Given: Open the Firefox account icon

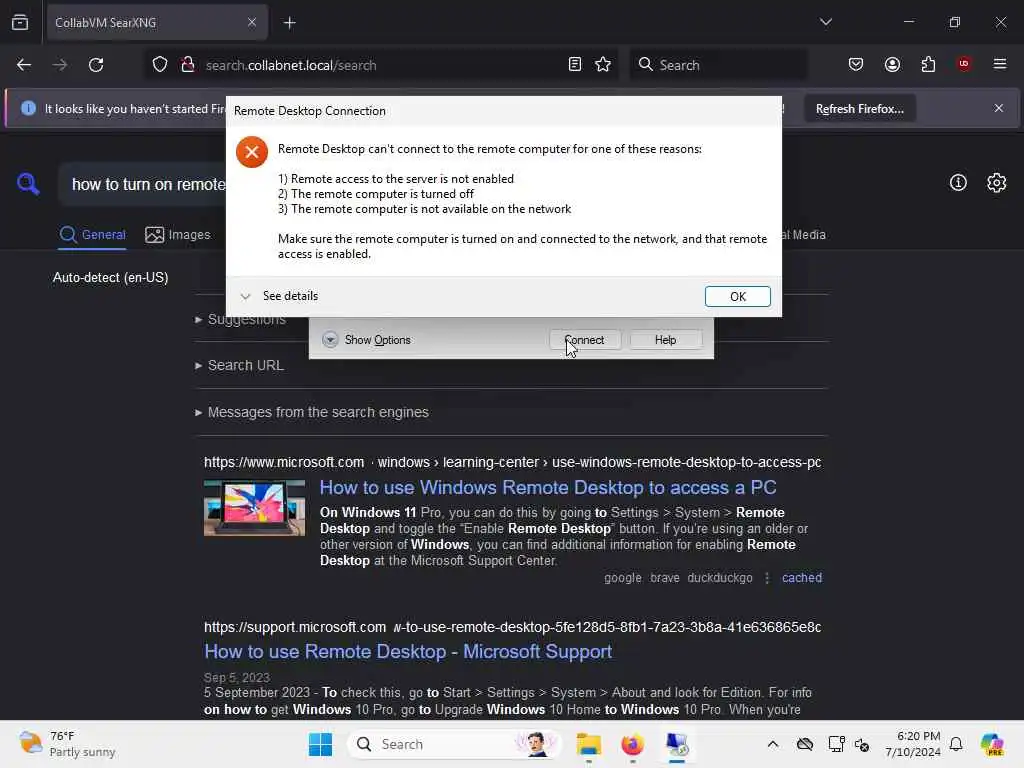Looking at the screenshot, I should click(892, 64).
